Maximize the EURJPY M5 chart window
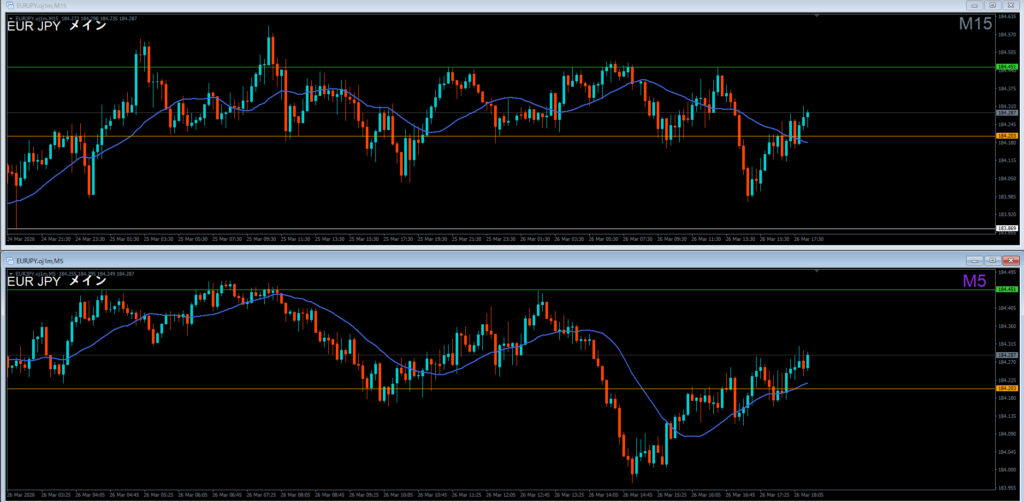 point(993,260)
